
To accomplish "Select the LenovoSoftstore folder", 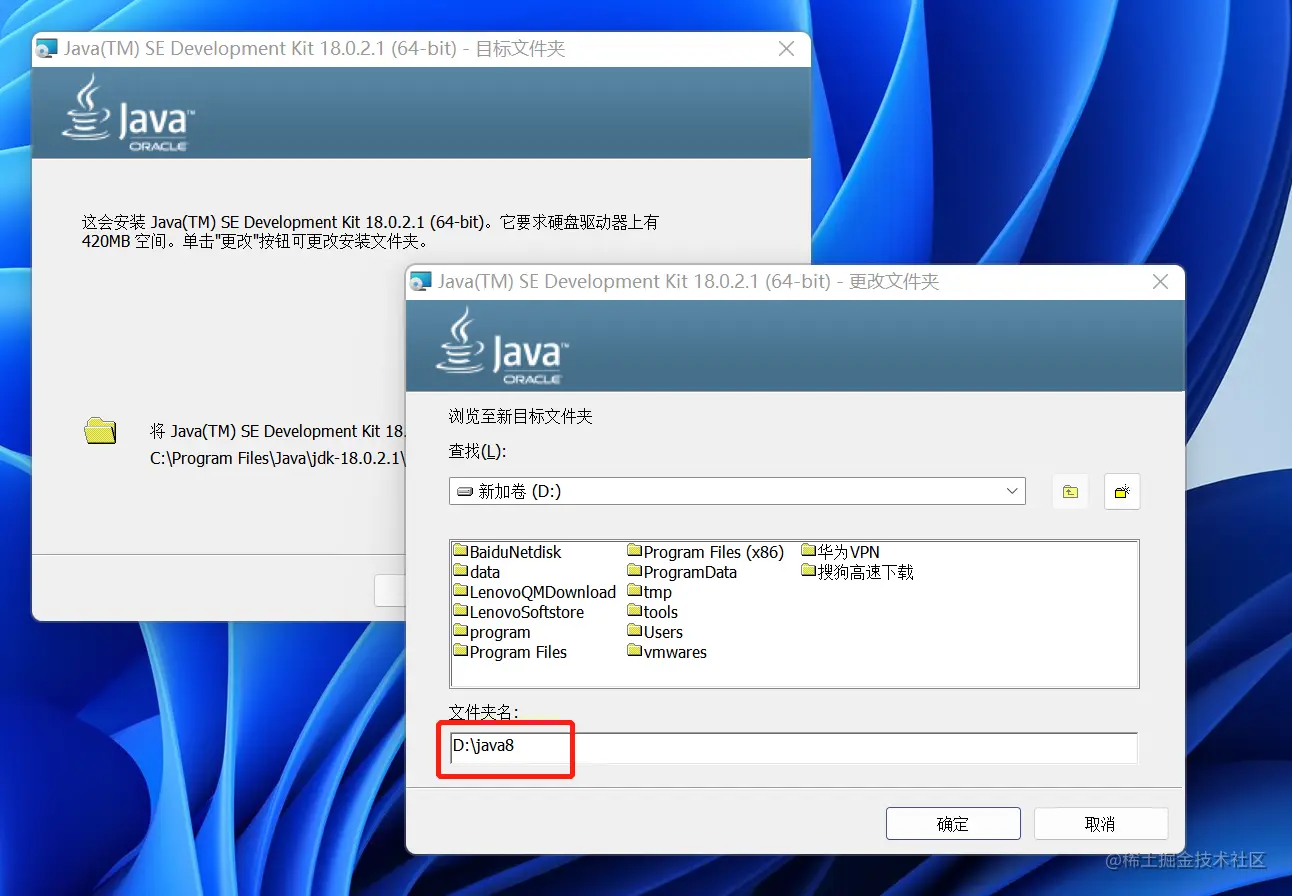I will 519,612.
